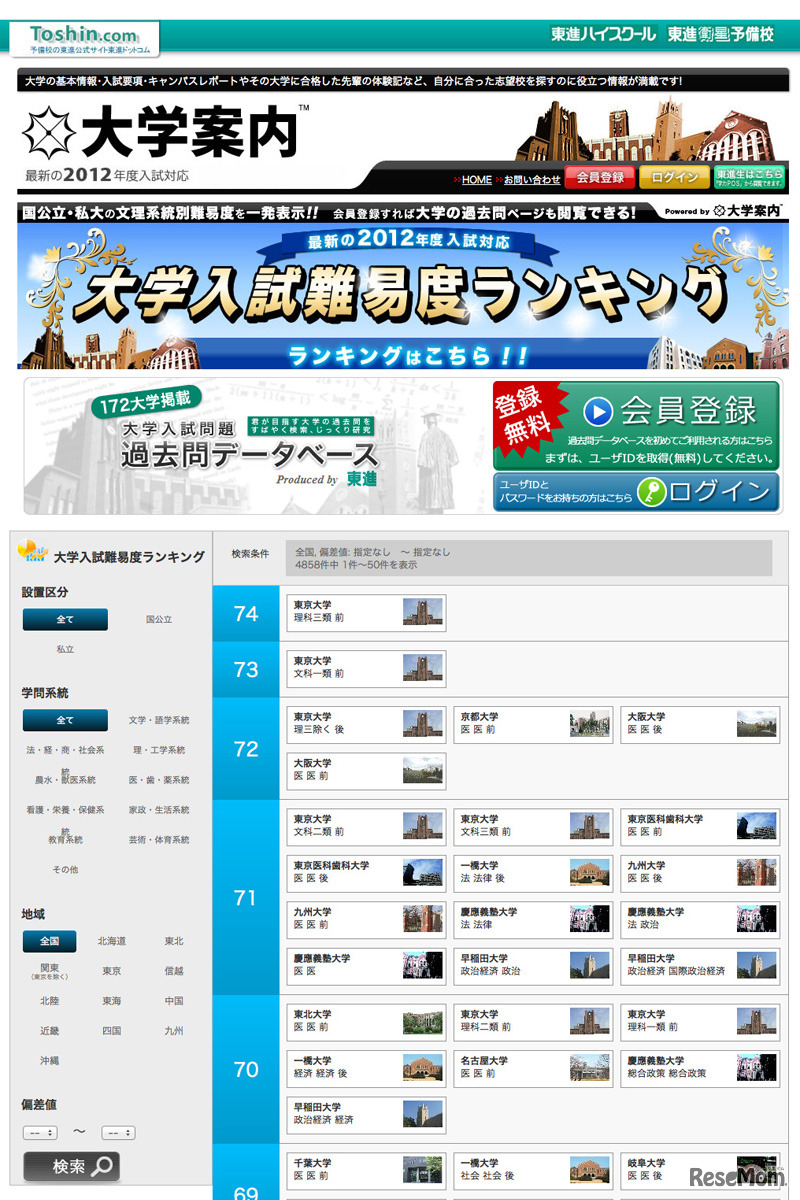The width and height of the screenshot is (800, 1200).
Task: Open the upper 偏差値 bound dropdown
Action: (118, 1133)
